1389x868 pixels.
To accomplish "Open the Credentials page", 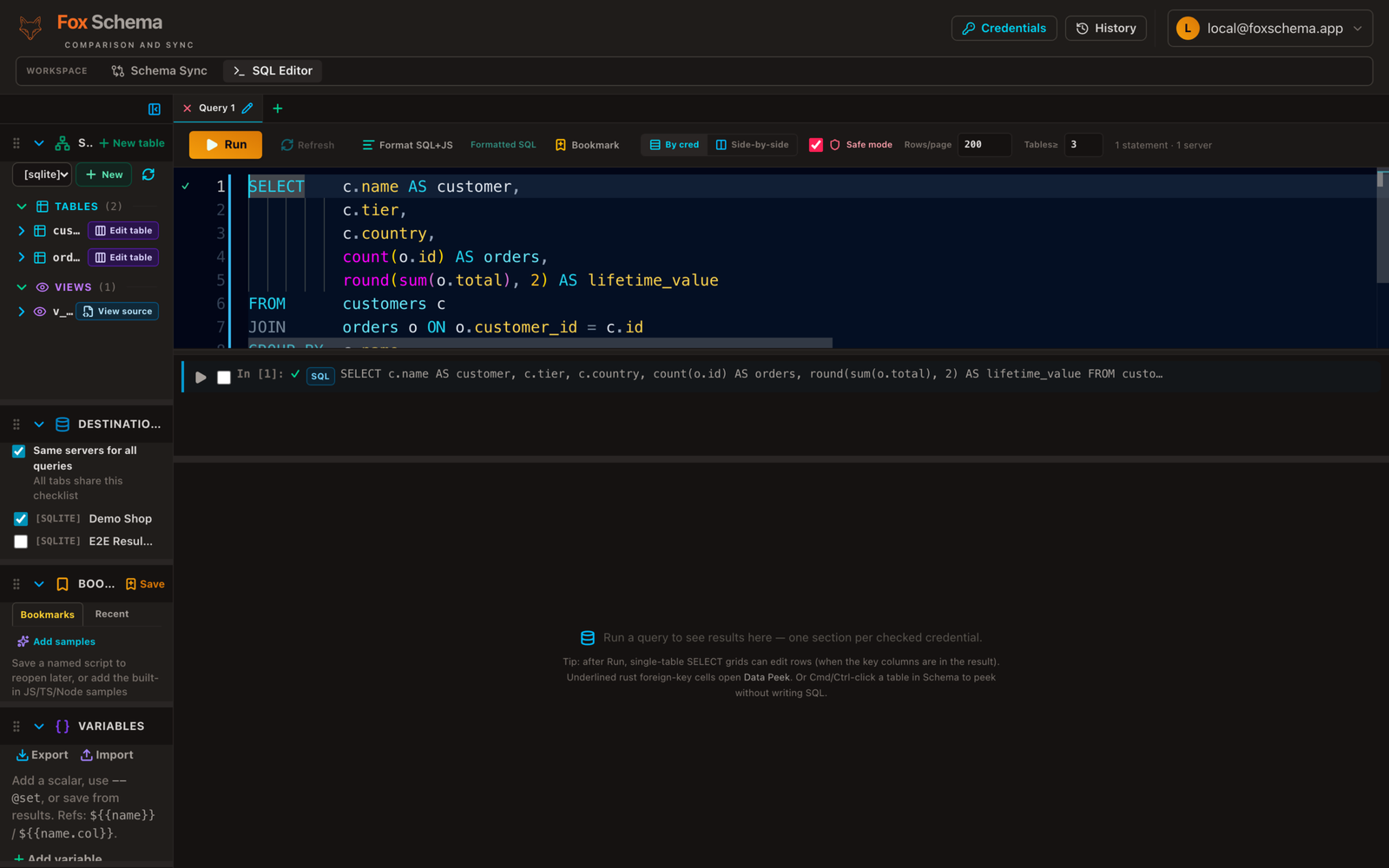I will coord(1004,29).
